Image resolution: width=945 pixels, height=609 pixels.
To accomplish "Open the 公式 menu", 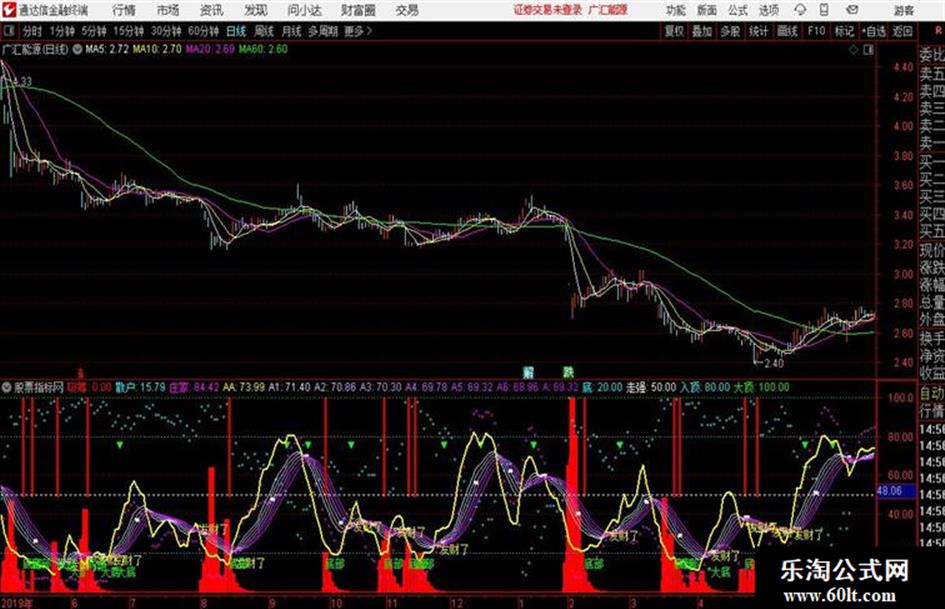I will pyautogui.click(x=737, y=10).
